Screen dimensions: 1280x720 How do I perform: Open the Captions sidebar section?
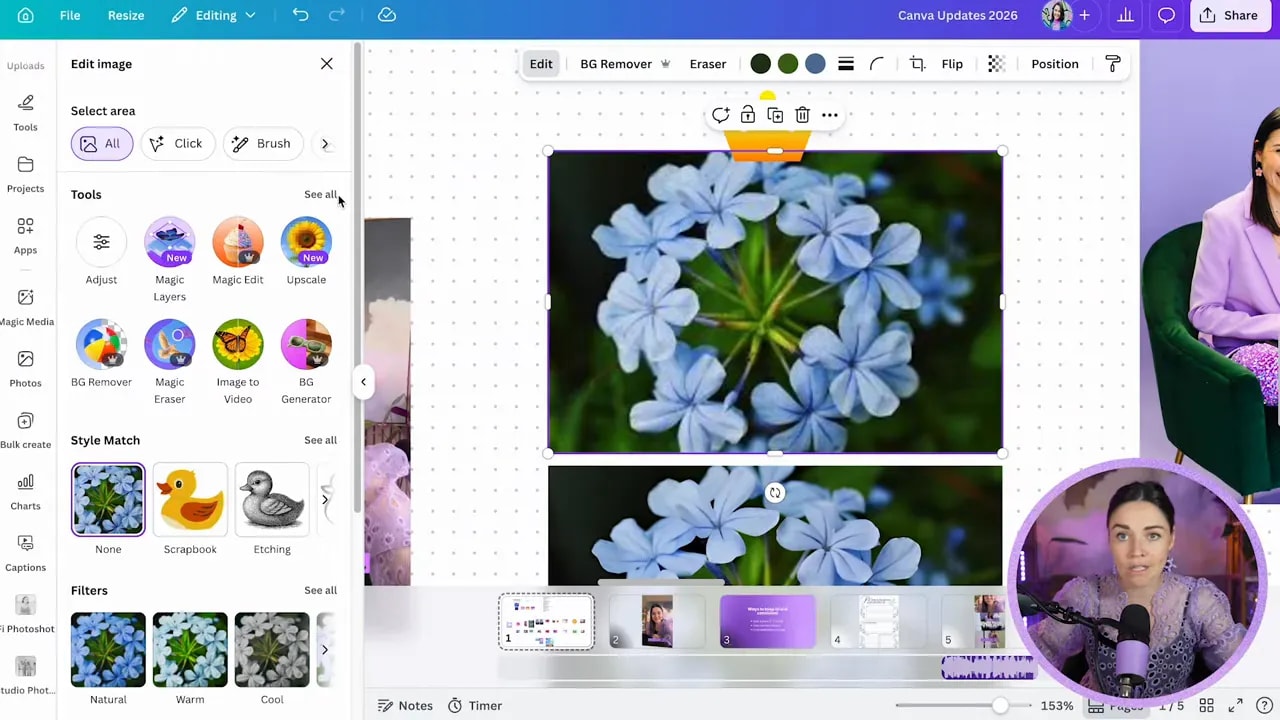pos(26,553)
